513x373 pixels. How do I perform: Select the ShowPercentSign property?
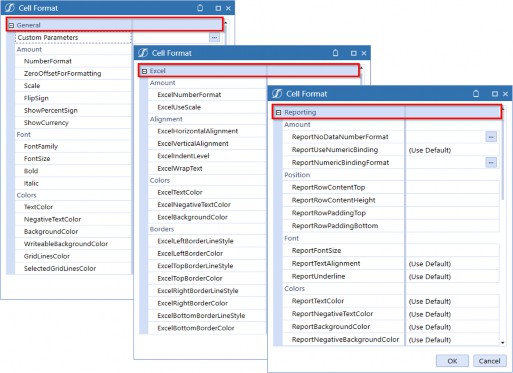pos(51,110)
